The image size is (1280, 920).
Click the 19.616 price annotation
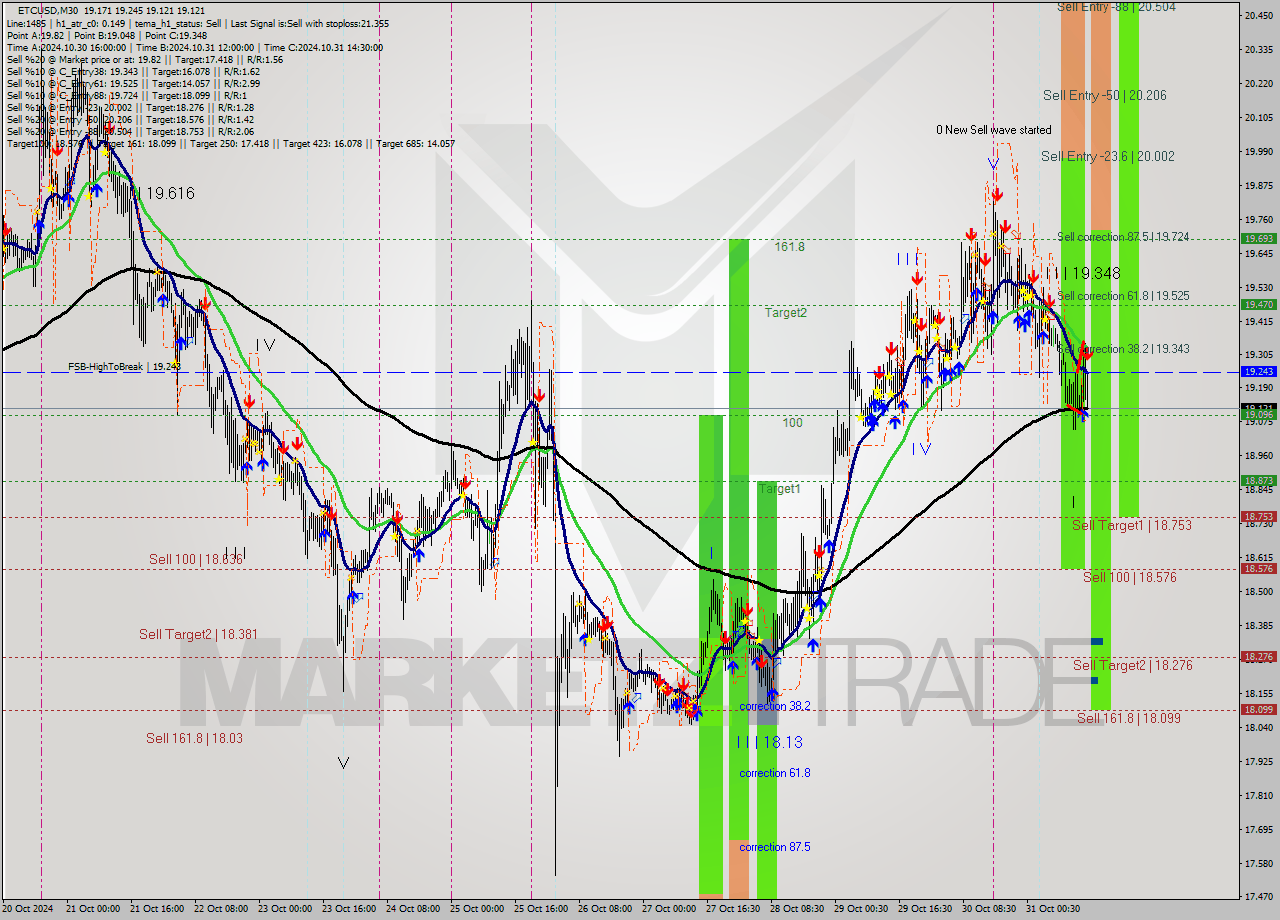[169, 193]
